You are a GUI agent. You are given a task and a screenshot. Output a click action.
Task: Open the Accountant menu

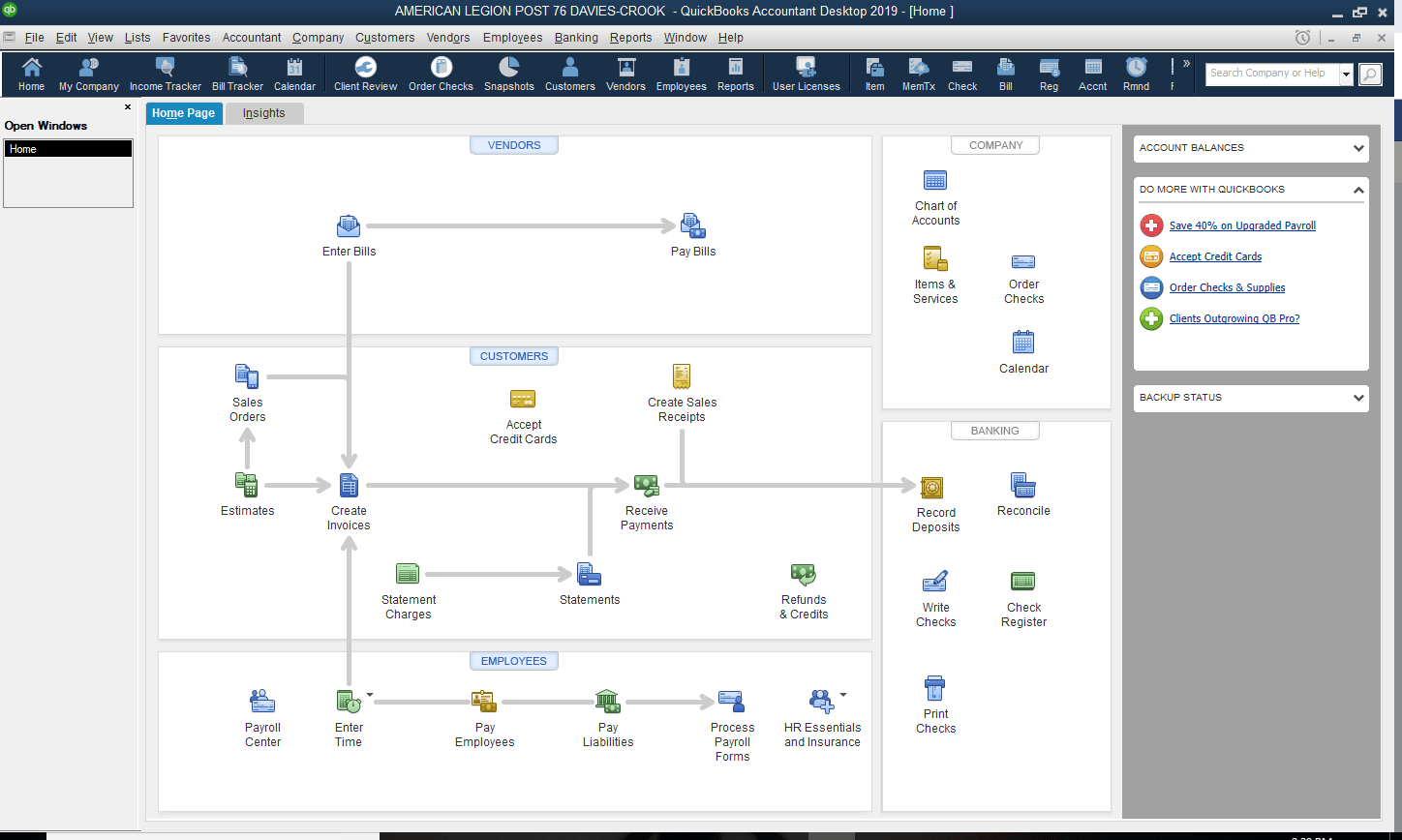252,38
